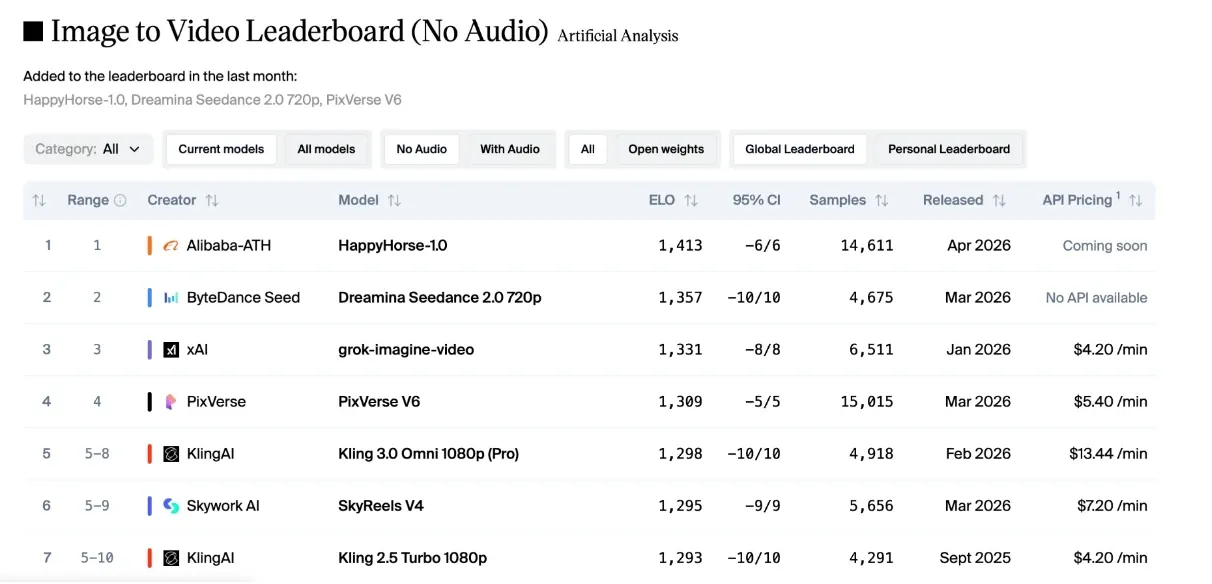This screenshot has width=1212, height=584.
Task: Sort by Creator using its arrows icon
Action: (211, 201)
